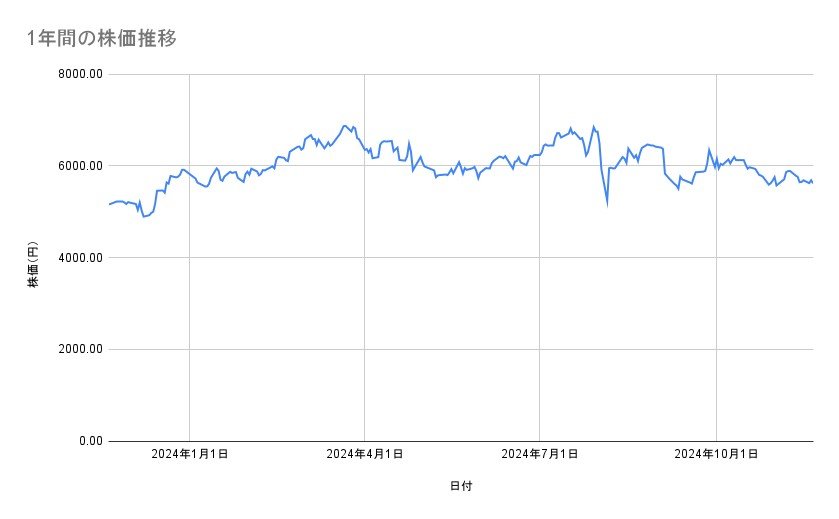Click the line's peak just before the August dip

593,127
